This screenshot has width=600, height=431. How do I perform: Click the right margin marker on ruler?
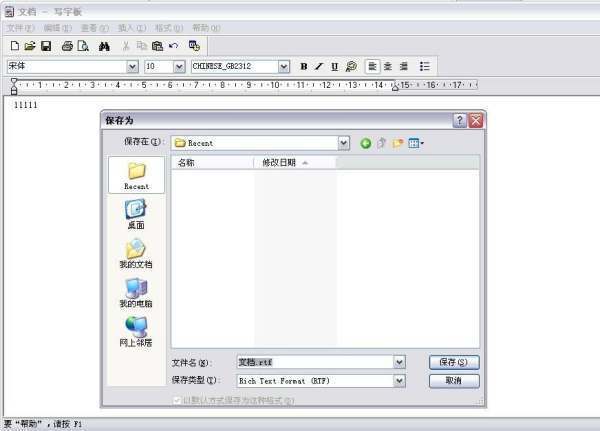[395, 87]
